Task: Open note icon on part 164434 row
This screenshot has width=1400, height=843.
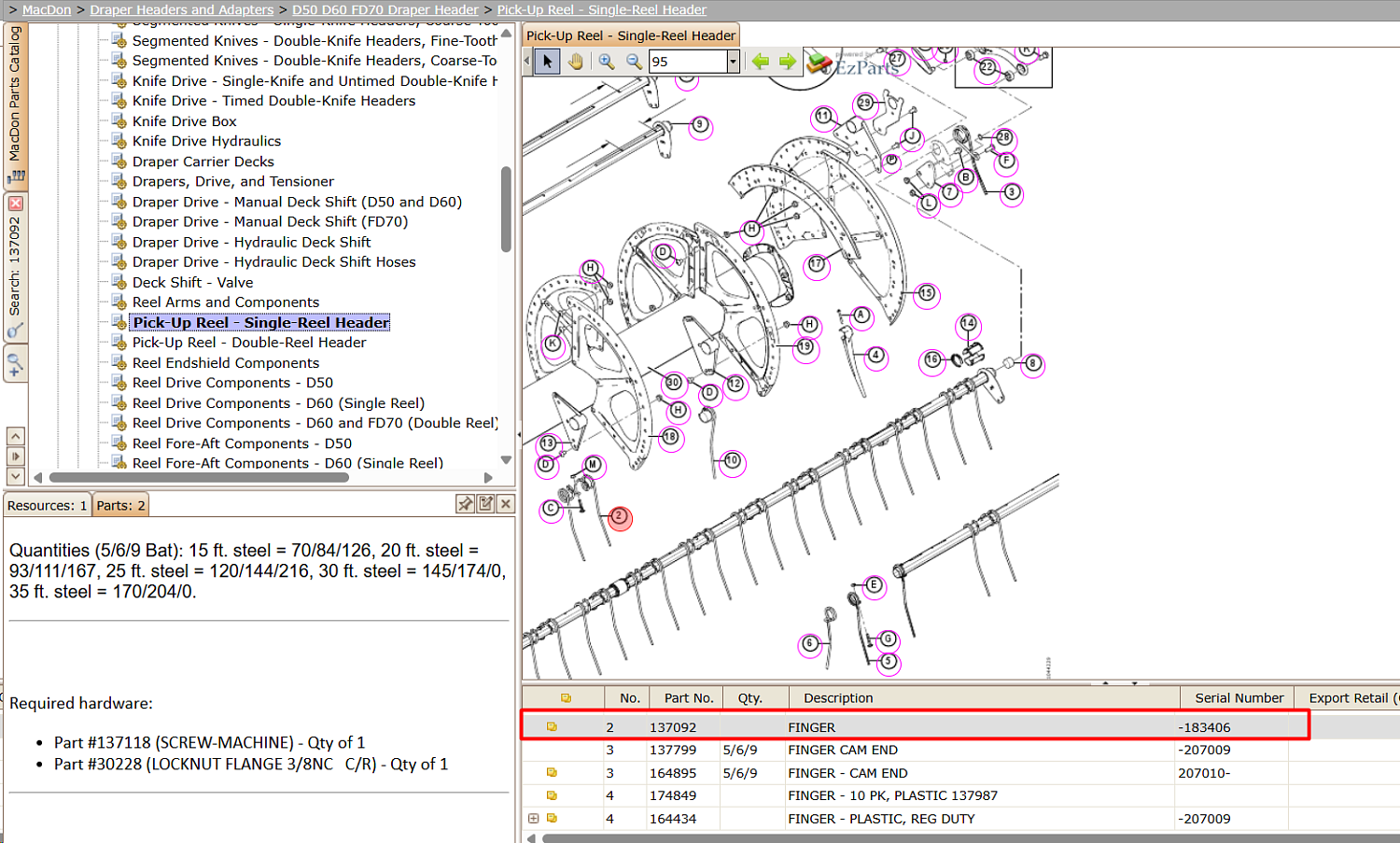Action: tap(552, 819)
